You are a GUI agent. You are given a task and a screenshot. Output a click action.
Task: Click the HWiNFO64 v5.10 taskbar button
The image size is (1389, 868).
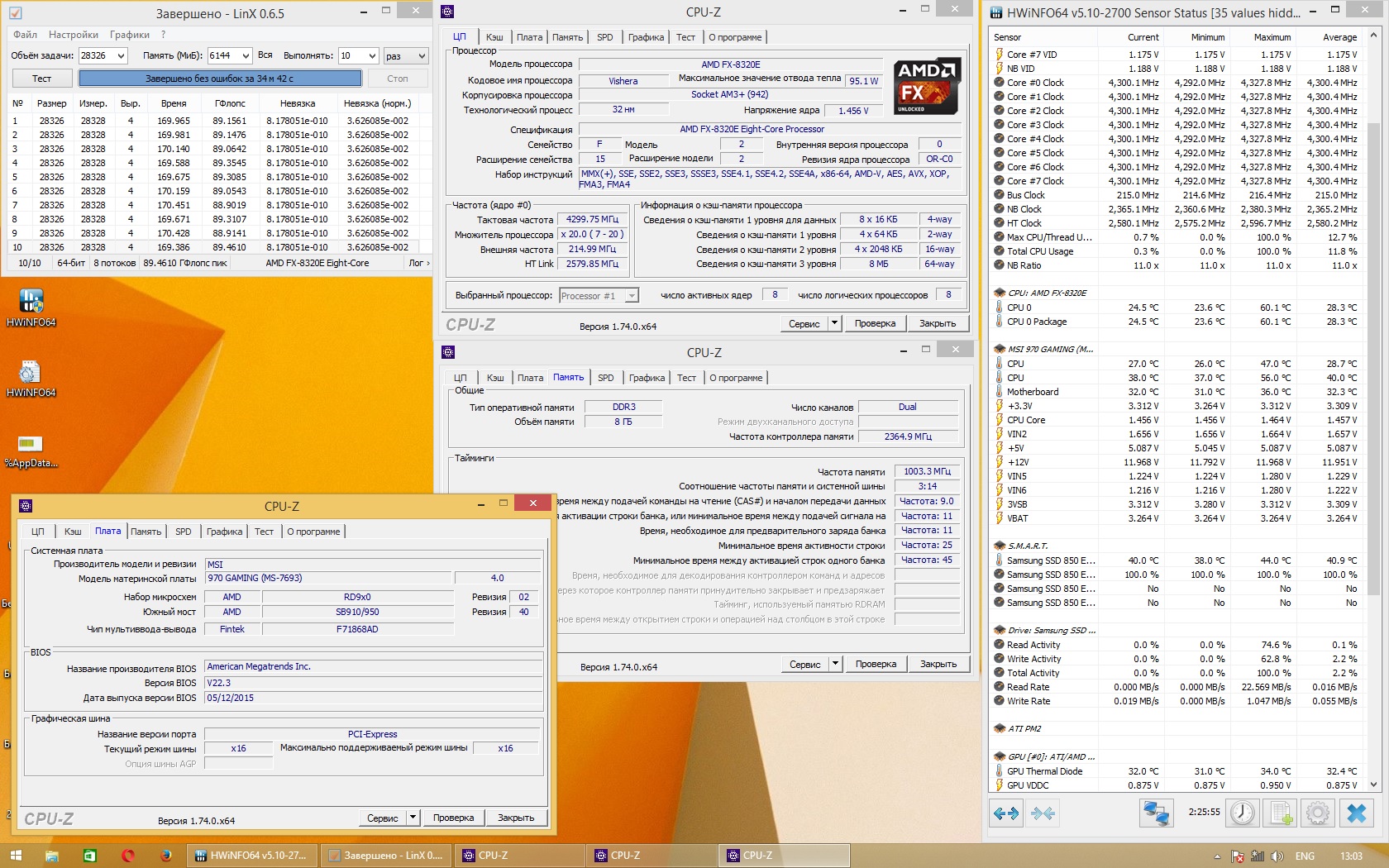coord(251,856)
